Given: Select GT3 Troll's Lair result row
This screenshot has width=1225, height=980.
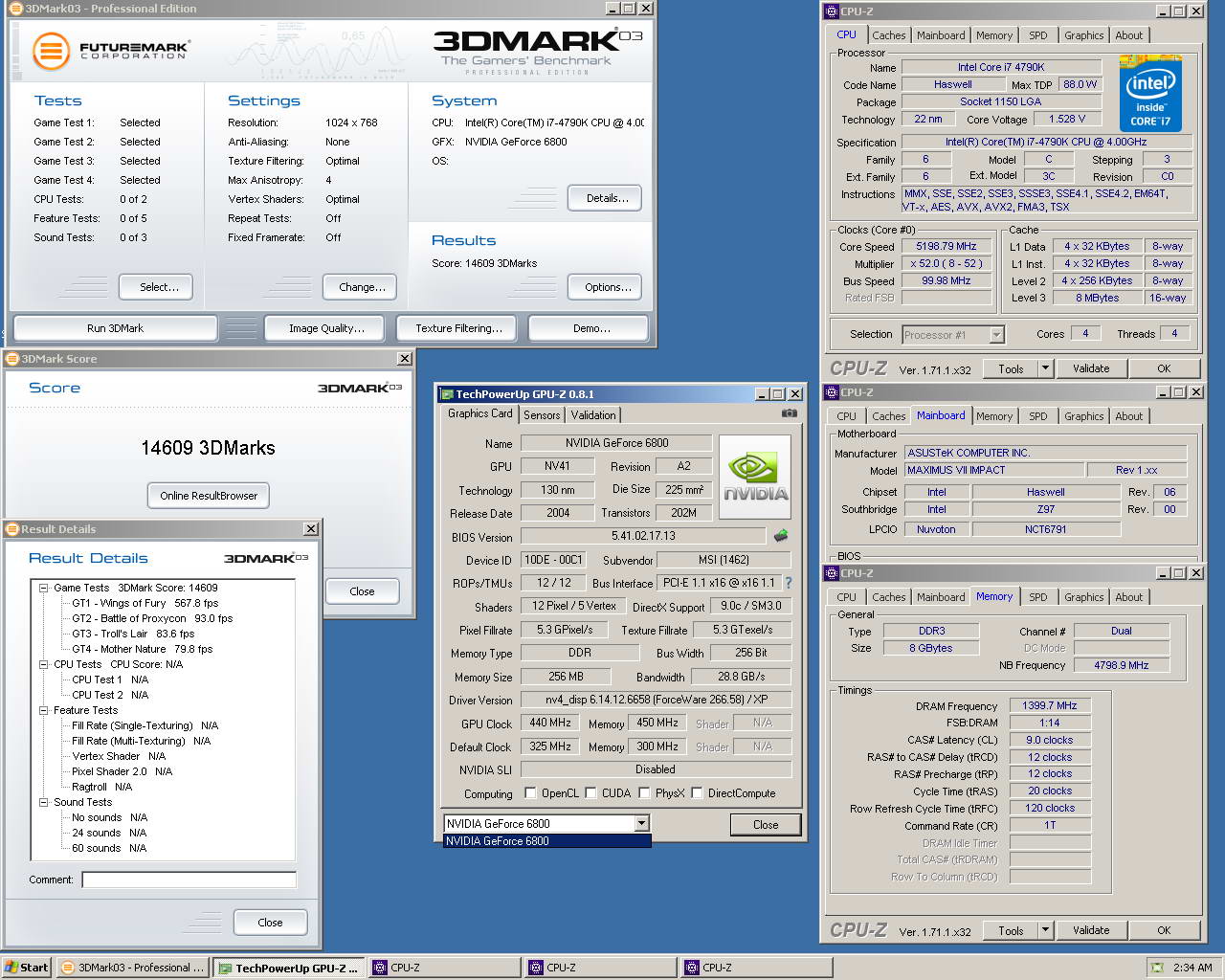Looking at the screenshot, I should tap(133, 634).
